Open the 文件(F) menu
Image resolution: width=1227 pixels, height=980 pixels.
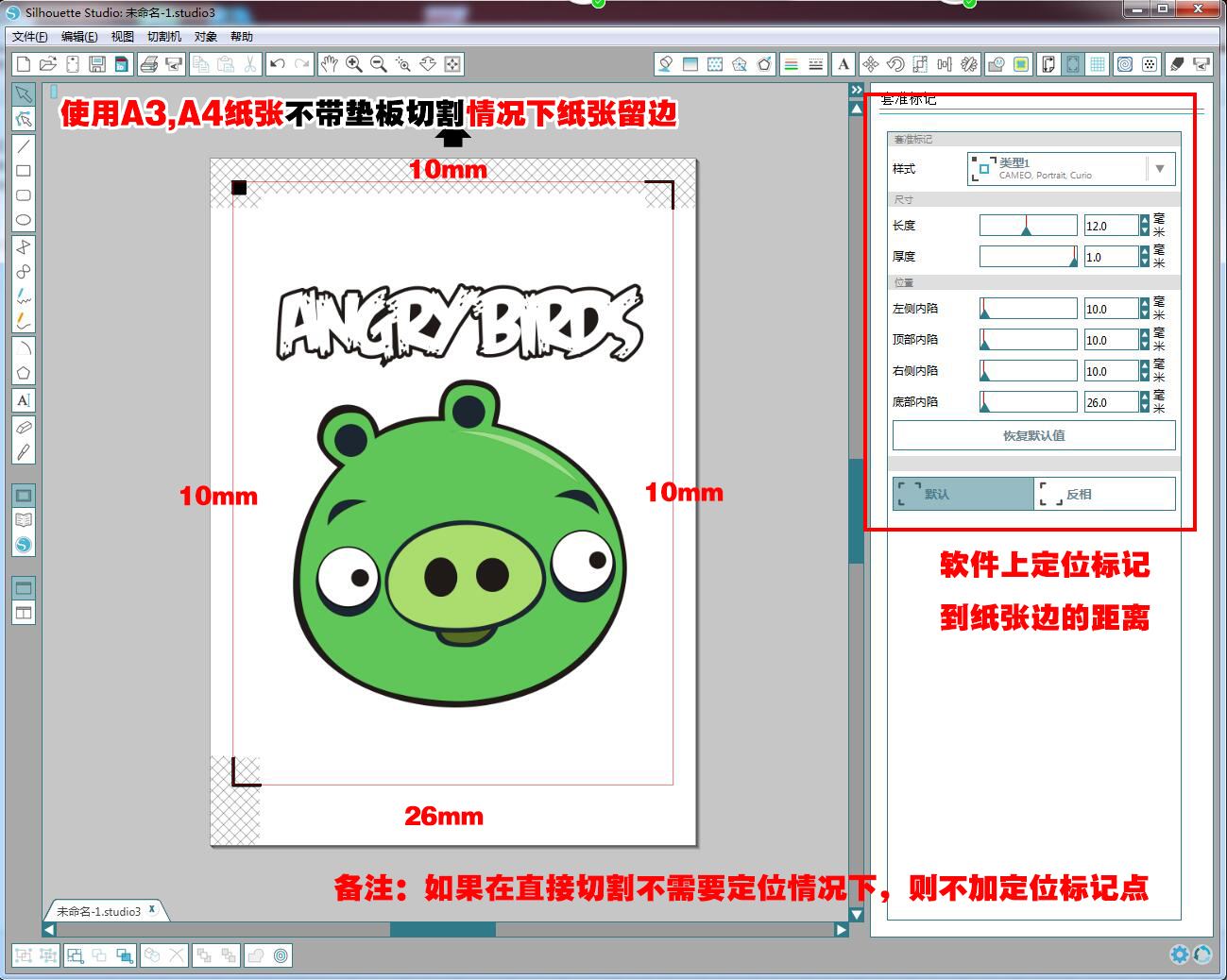[x=30, y=37]
